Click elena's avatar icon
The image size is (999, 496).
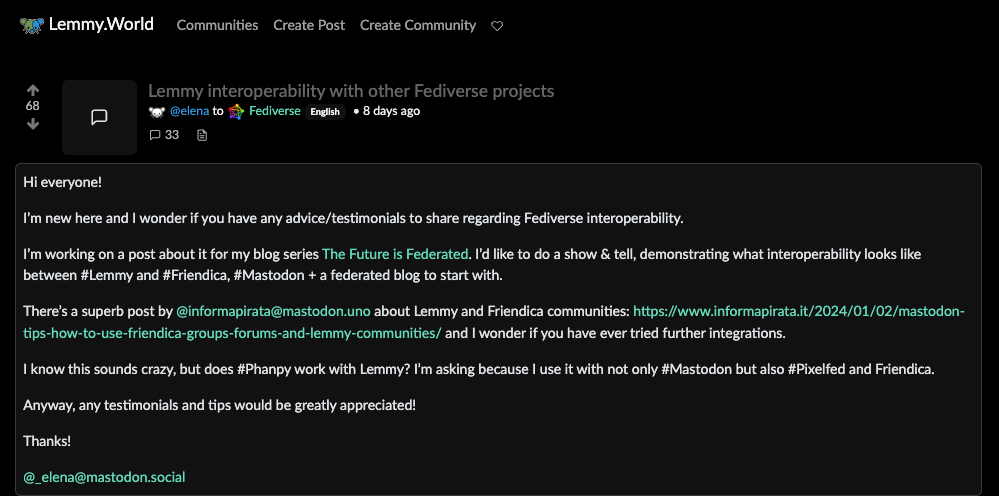coord(156,111)
